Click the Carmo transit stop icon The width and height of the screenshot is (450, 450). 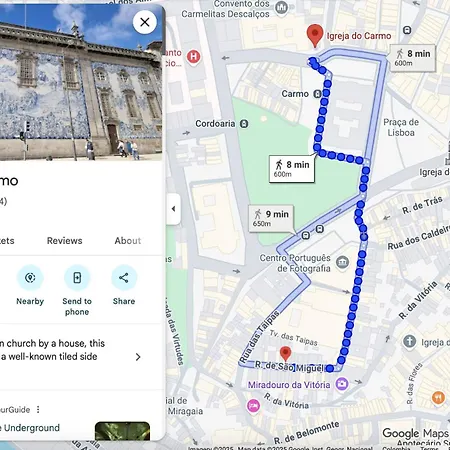coord(318,94)
